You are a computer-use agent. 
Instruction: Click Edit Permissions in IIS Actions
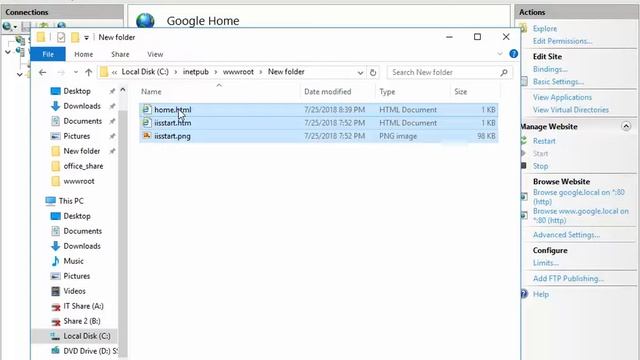[562, 41]
